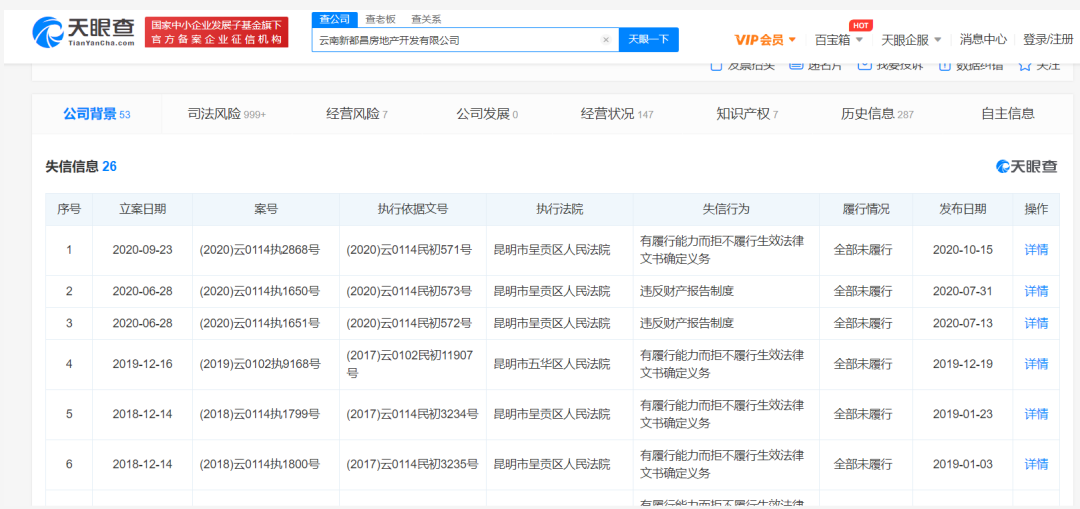Switch to the 查老板 search tab
1080x509 pixels.
point(380,19)
